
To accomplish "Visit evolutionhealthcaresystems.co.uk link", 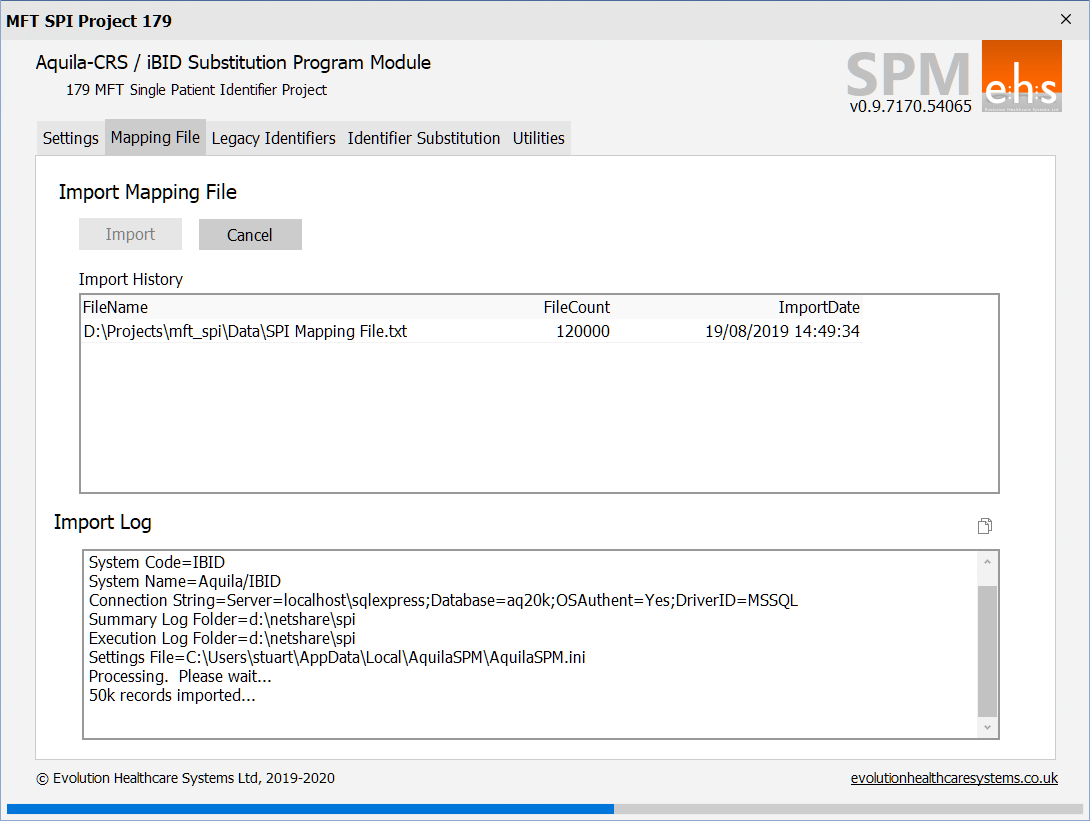I will point(954,778).
